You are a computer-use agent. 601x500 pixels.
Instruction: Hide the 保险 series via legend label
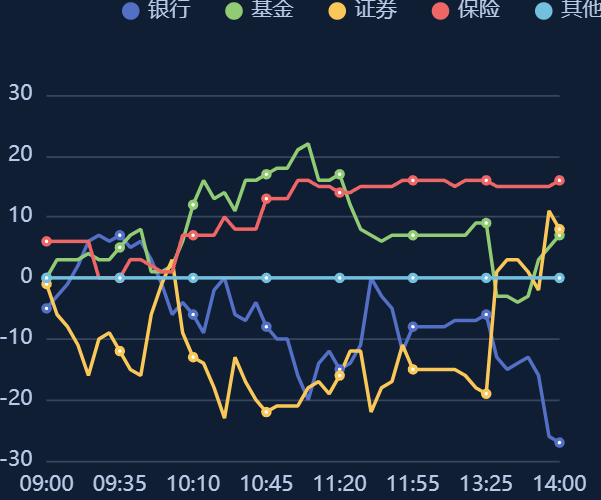click(479, 9)
